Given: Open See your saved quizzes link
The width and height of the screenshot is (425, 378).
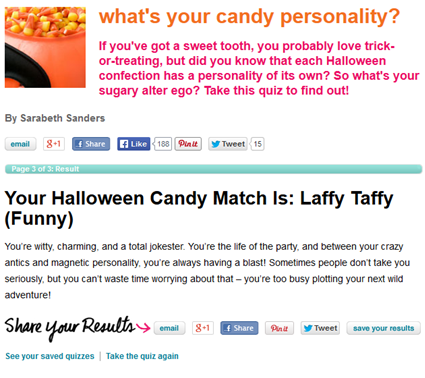Looking at the screenshot, I should coord(50,356).
